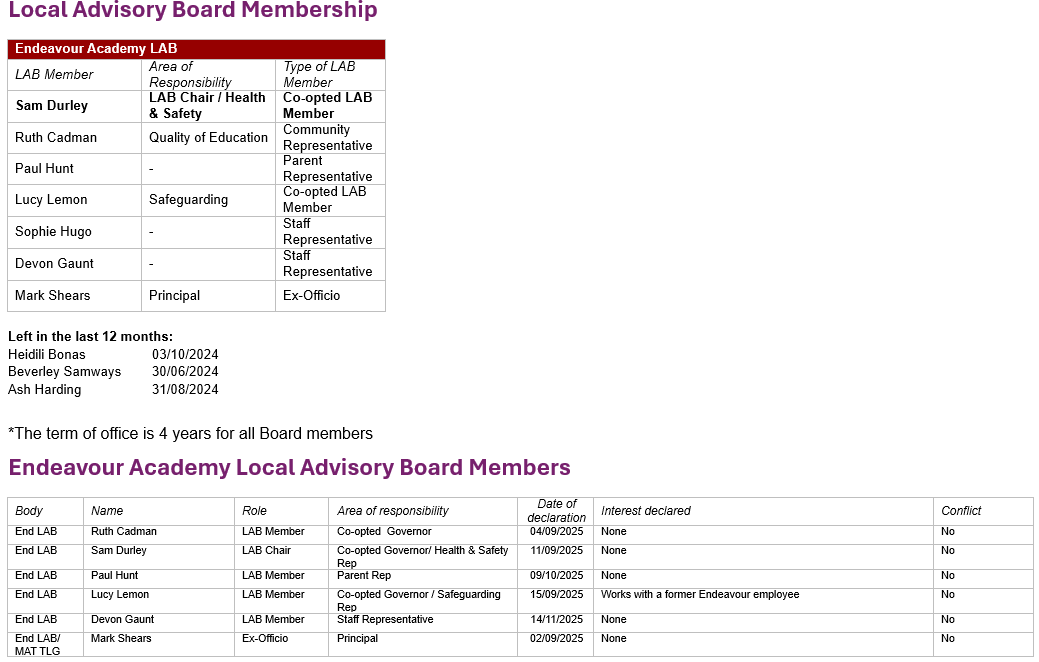1039x662 pixels.
Task: Click the '14/11/2025' declaration date cell
Action: (556, 620)
